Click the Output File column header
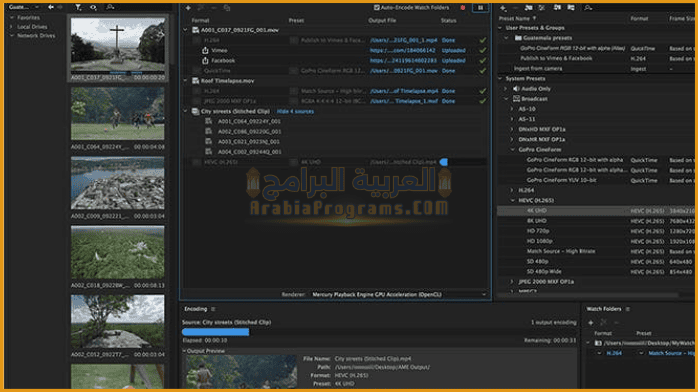Screen dimensions: 698x392 click(x=382, y=20)
